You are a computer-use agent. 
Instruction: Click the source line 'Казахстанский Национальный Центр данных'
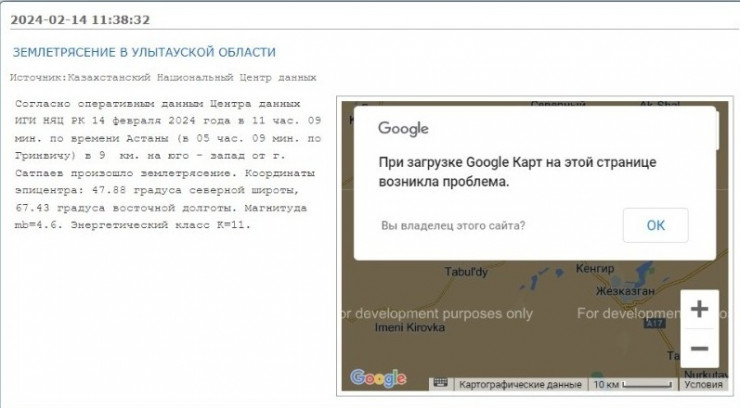tap(163, 77)
